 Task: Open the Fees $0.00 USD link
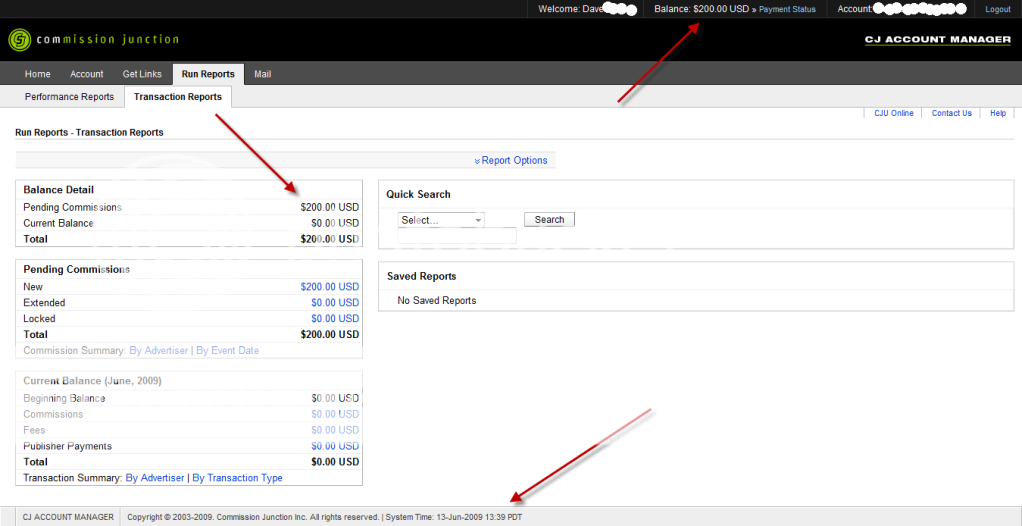click(x=335, y=430)
